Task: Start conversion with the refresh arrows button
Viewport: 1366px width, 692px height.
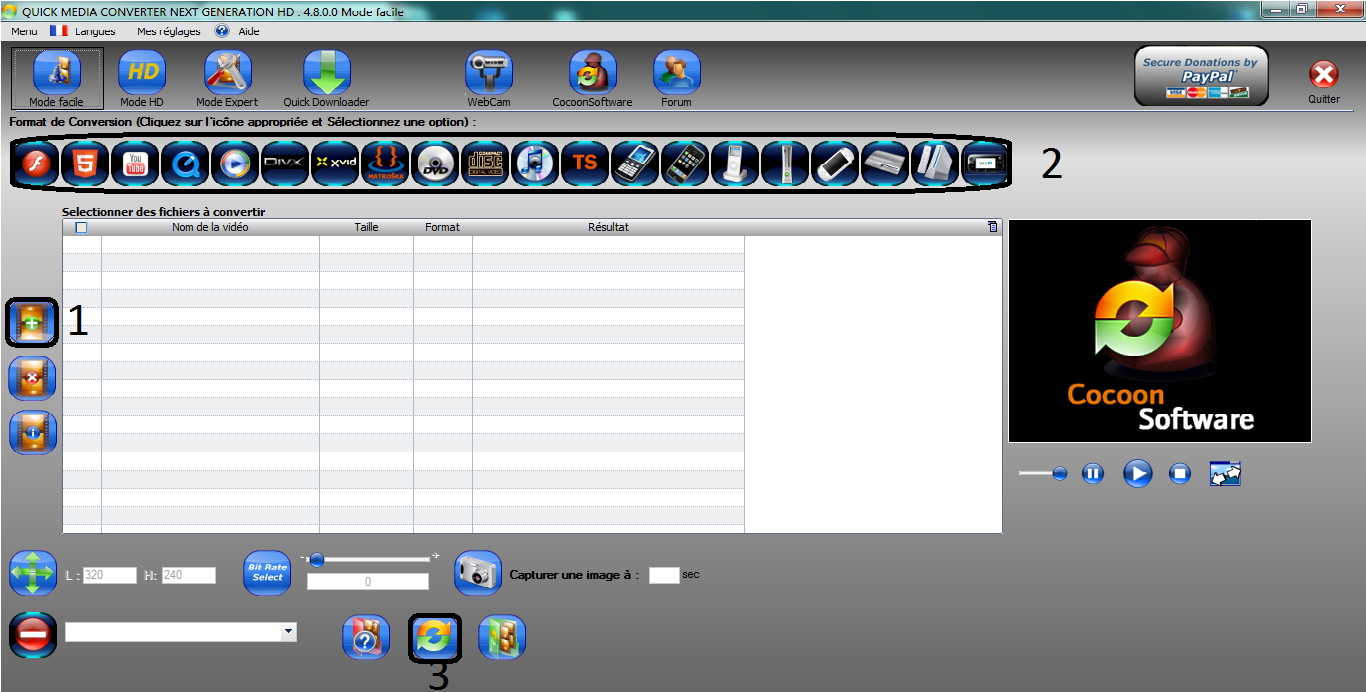Action: pos(435,637)
